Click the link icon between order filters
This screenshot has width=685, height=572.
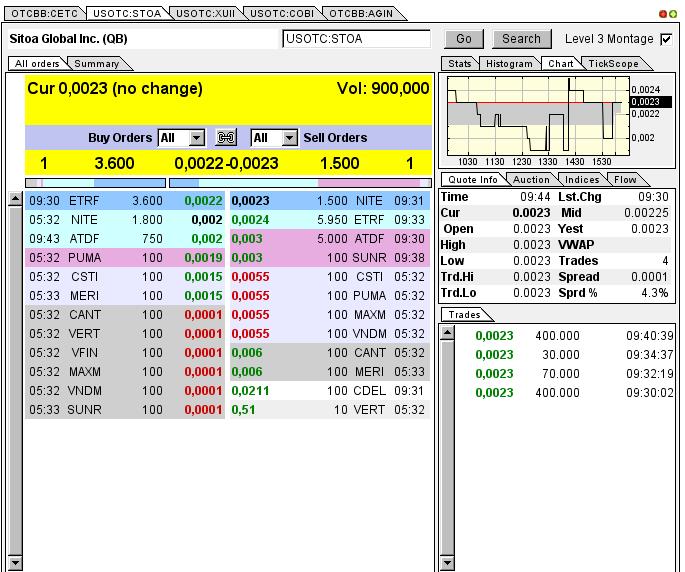pyautogui.click(x=226, y=138)
